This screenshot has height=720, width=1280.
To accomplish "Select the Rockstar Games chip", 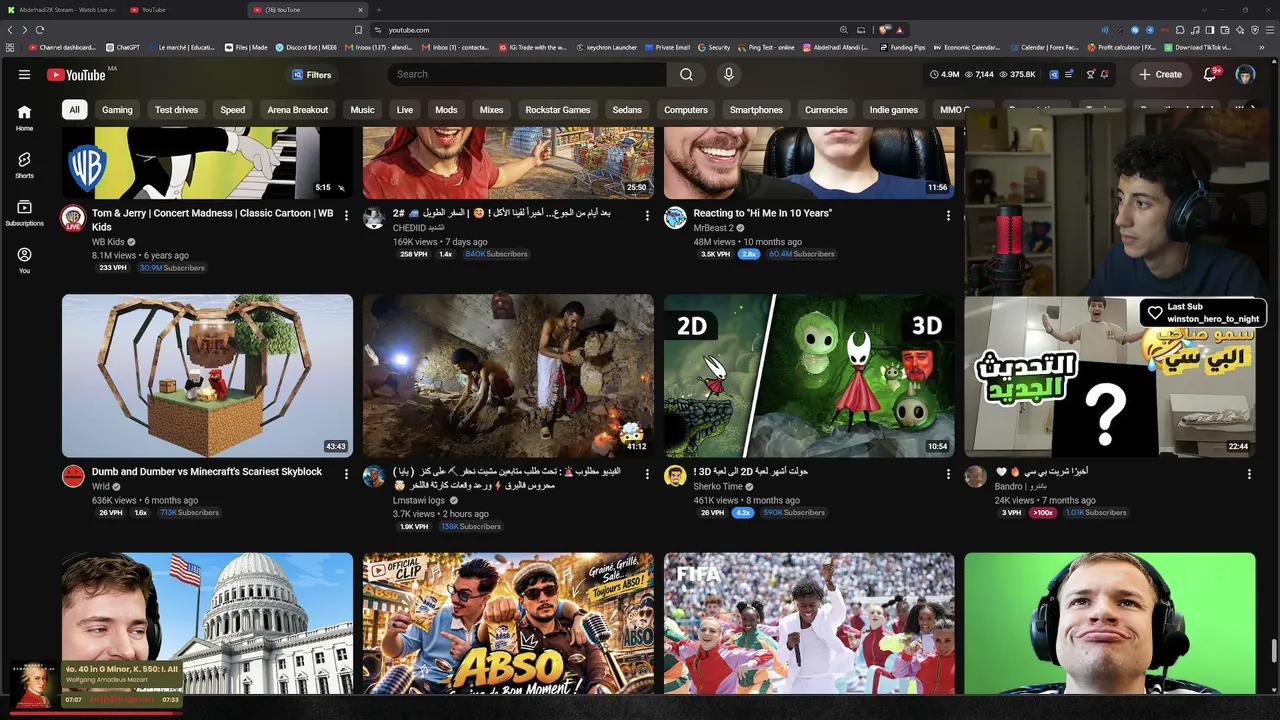I will (558, 110).
